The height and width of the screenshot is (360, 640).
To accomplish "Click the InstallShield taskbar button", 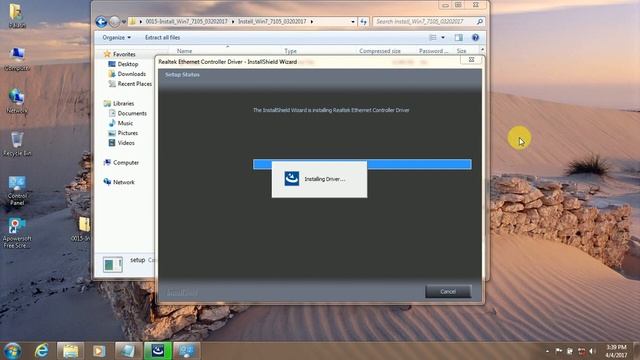I will click(x=158, y=351).
